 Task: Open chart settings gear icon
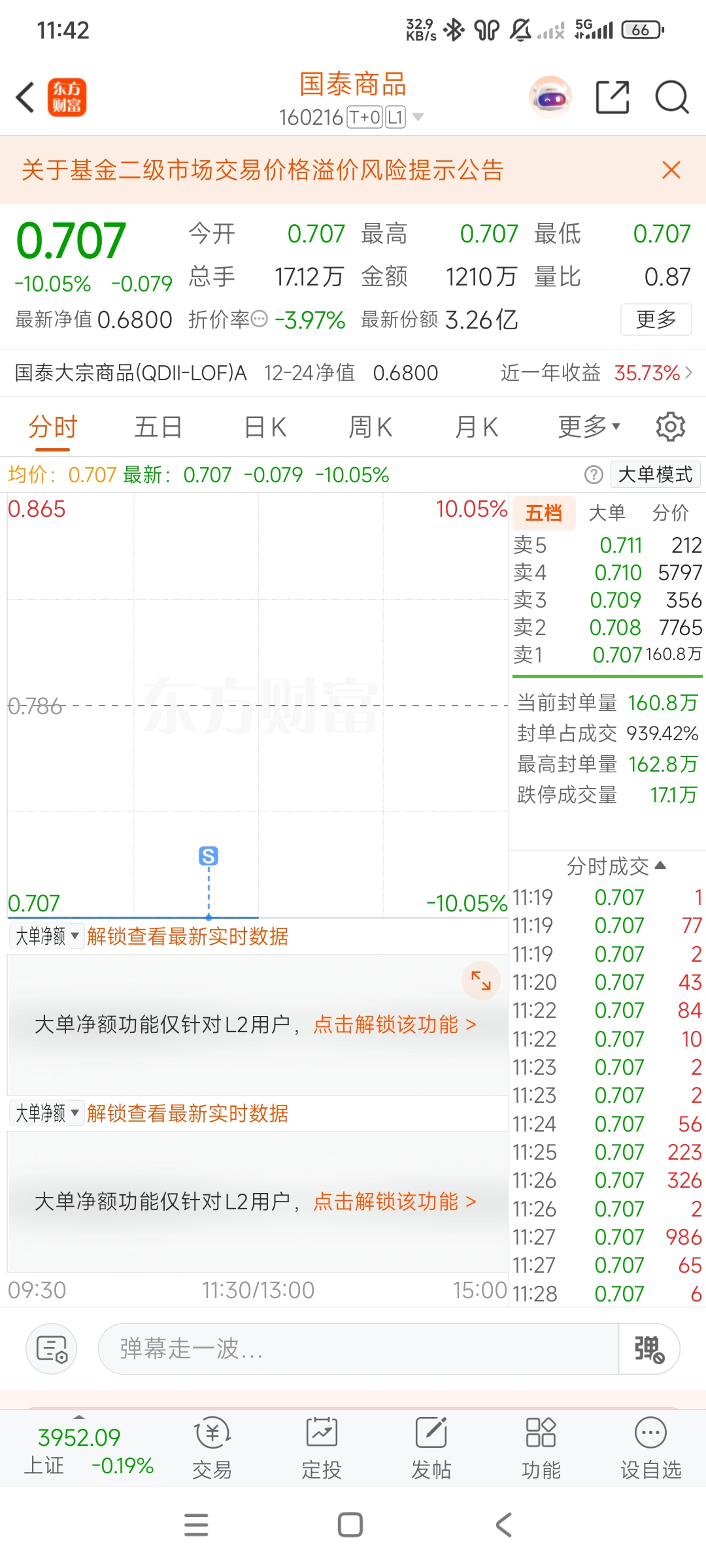click(670, 427)
